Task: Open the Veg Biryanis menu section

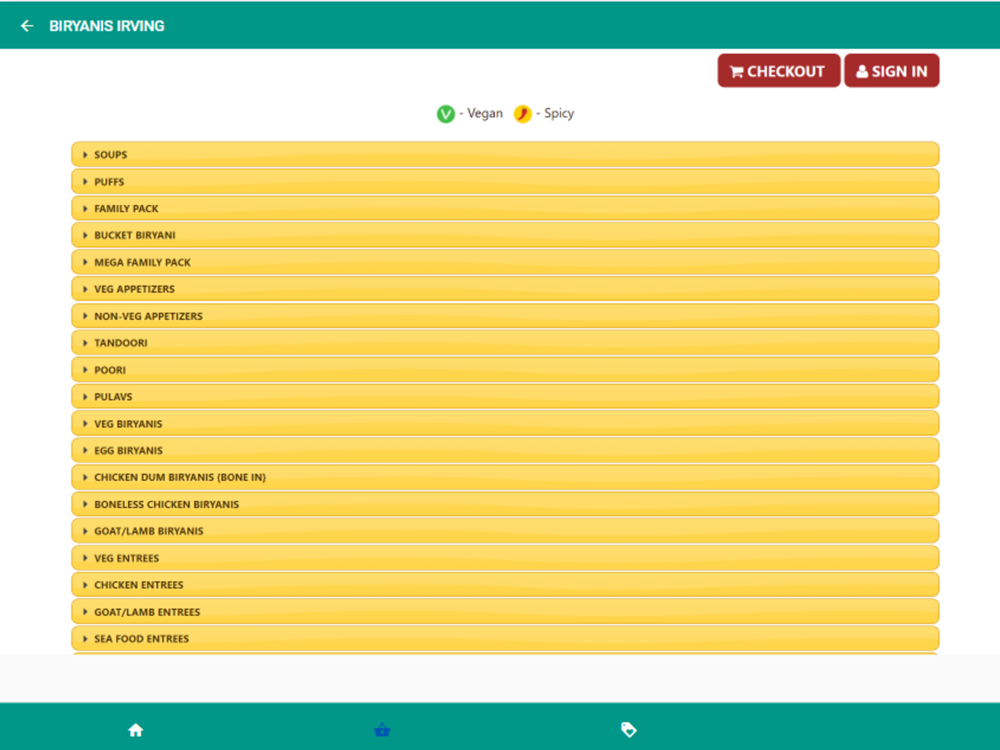Action: [505, 423]
